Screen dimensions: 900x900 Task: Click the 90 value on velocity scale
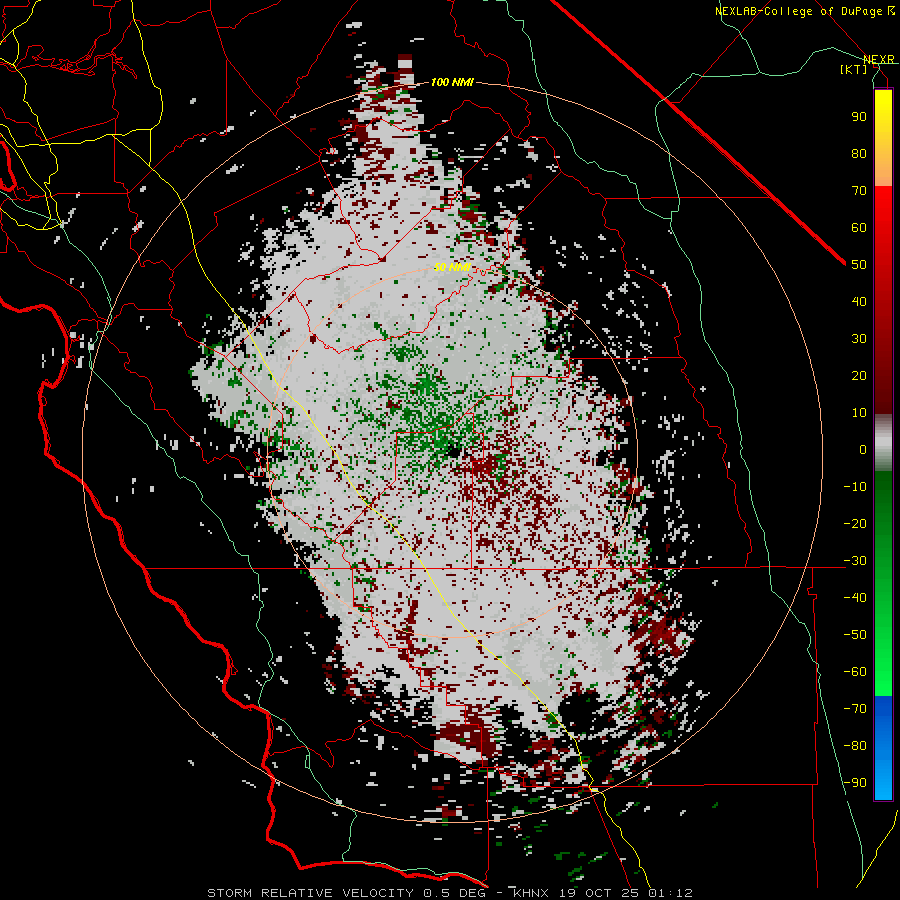click(859, 117)
